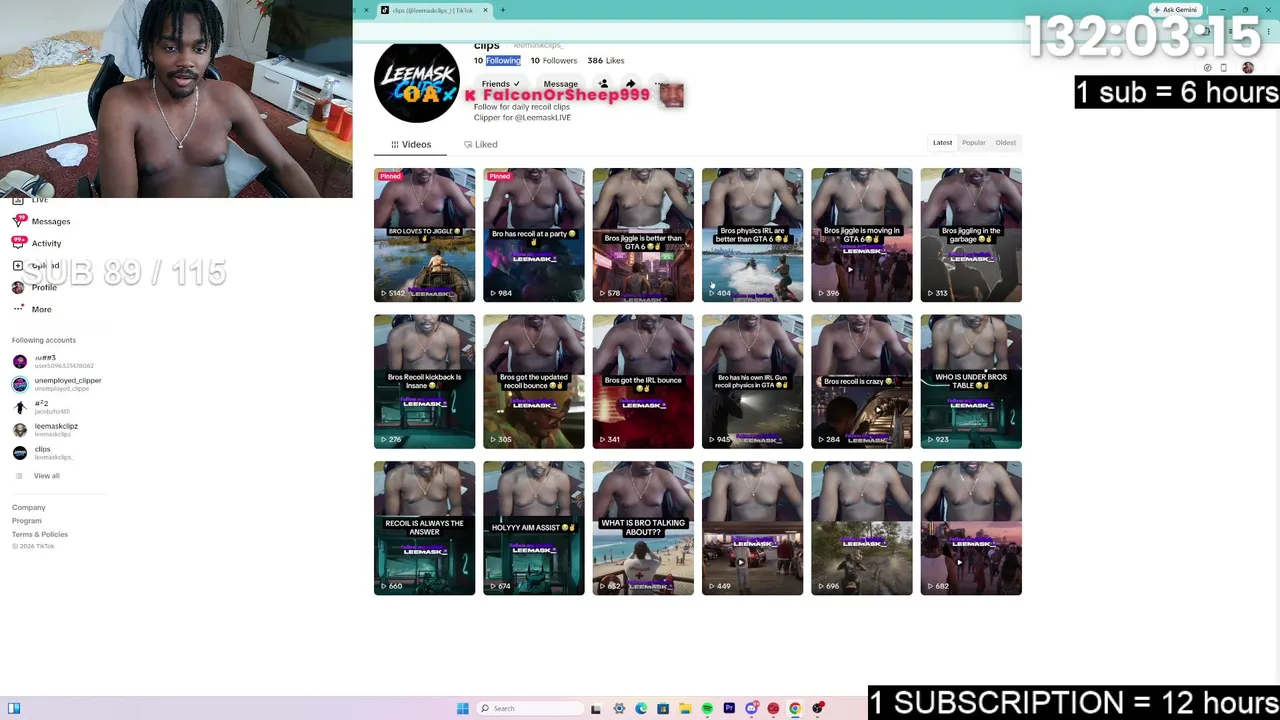The width and height of the screenshot is (1280, 720).
Task: Open the Chrome profile avatar icon
Action: [x=1247, y=68]
